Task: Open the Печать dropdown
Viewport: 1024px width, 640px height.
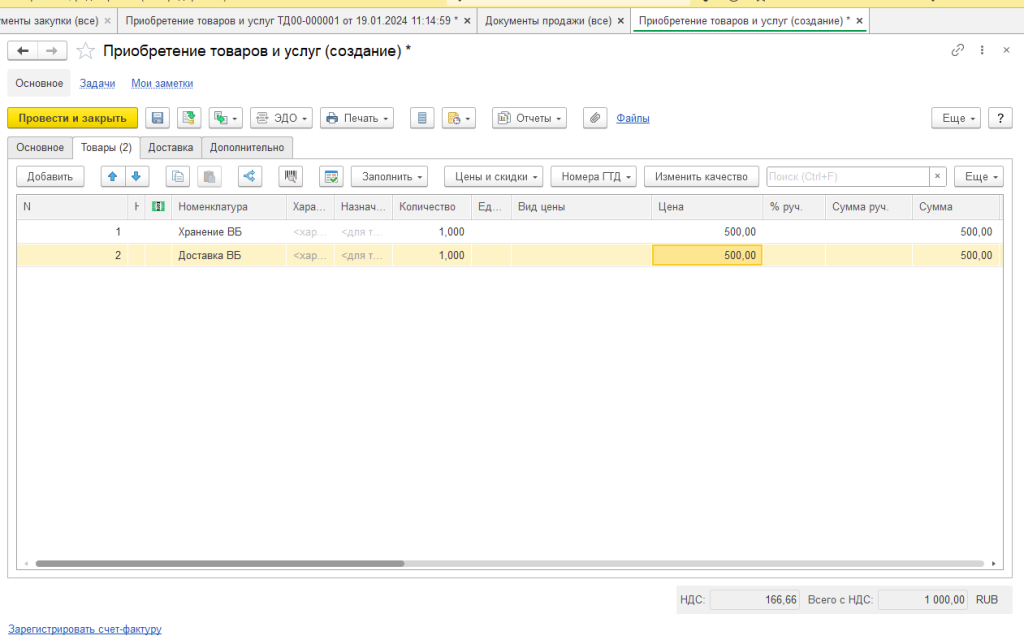Action: [357, 118]
